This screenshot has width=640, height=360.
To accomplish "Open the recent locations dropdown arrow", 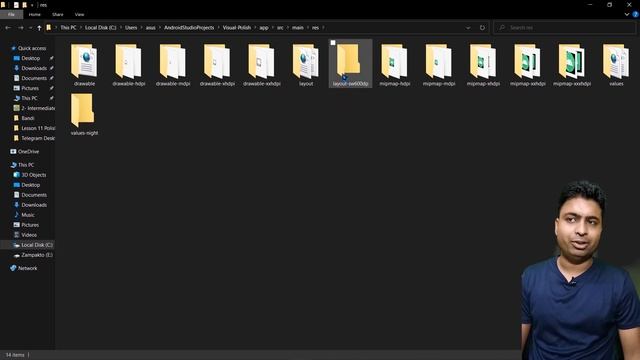I will click(30, 28).
